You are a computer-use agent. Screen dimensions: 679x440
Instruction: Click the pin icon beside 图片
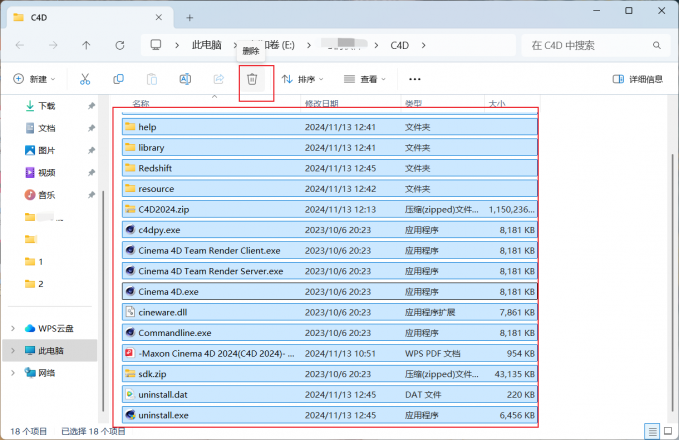(91, 150)
